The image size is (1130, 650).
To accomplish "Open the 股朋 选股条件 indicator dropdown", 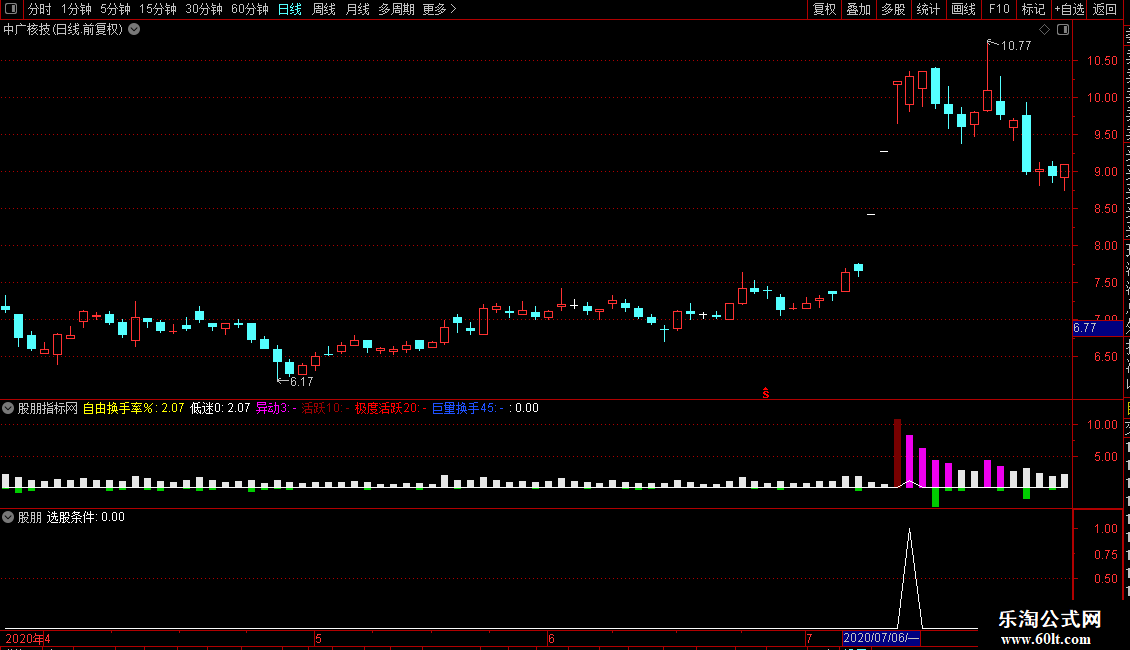I will (8, 517).
